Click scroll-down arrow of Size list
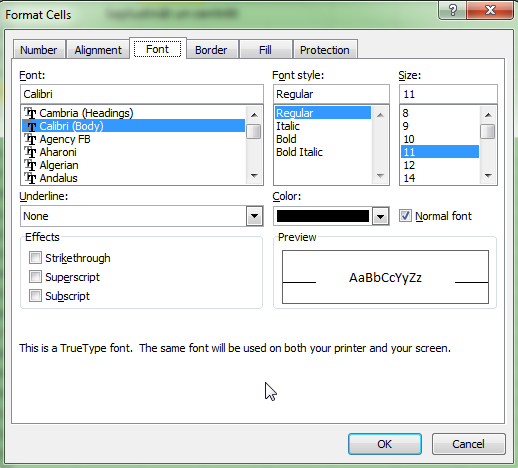 click(x=488, y=176)
